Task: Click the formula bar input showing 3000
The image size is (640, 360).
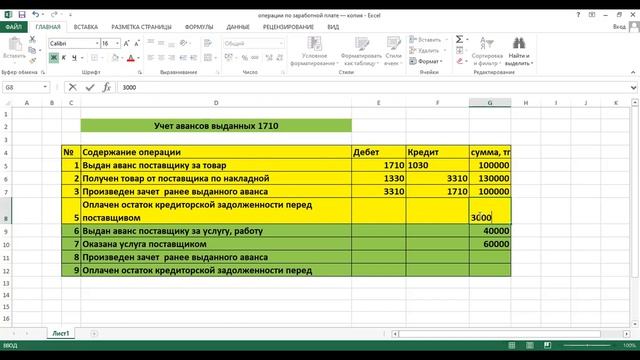Action: [x=373, y=87]
